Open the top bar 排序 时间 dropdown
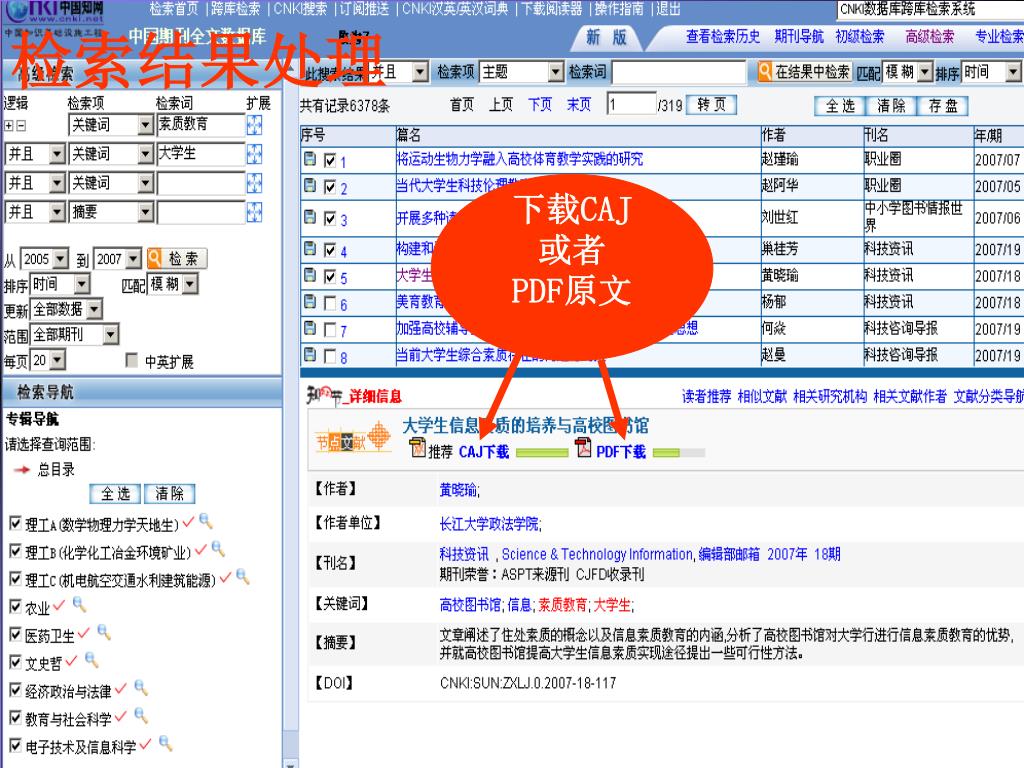This screenshot has height=768, width=1024. pyautogui.click(x=1014, y=72)
